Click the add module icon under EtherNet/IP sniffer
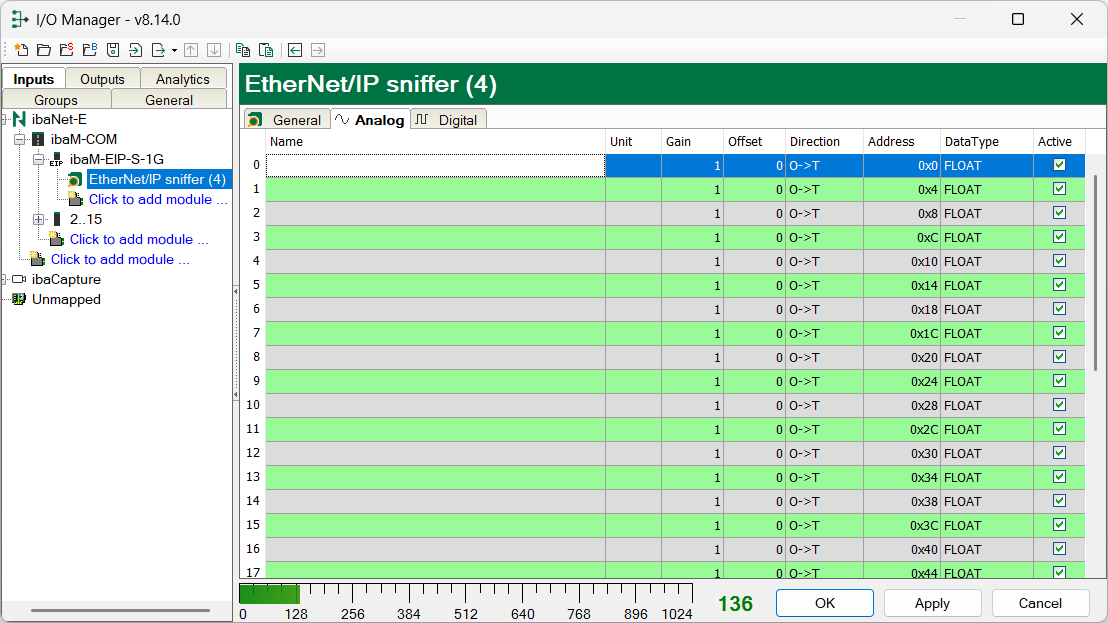The image size is (1108, 623). click(x=76, y=199)
